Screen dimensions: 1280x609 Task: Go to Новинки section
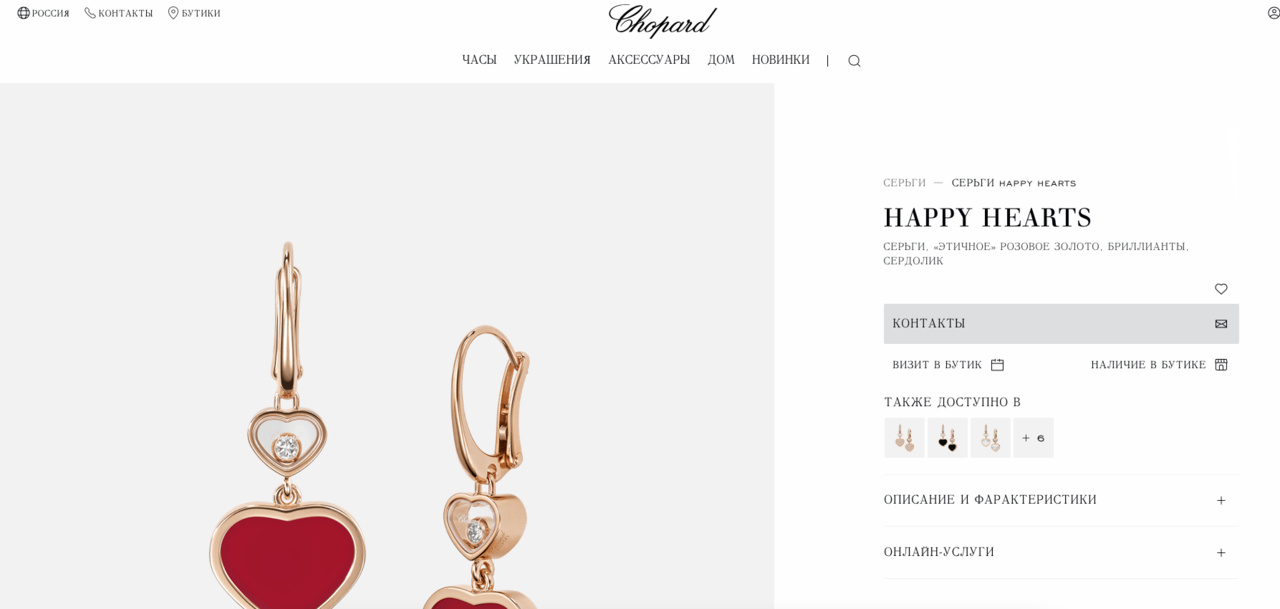(x=781, y=60)
